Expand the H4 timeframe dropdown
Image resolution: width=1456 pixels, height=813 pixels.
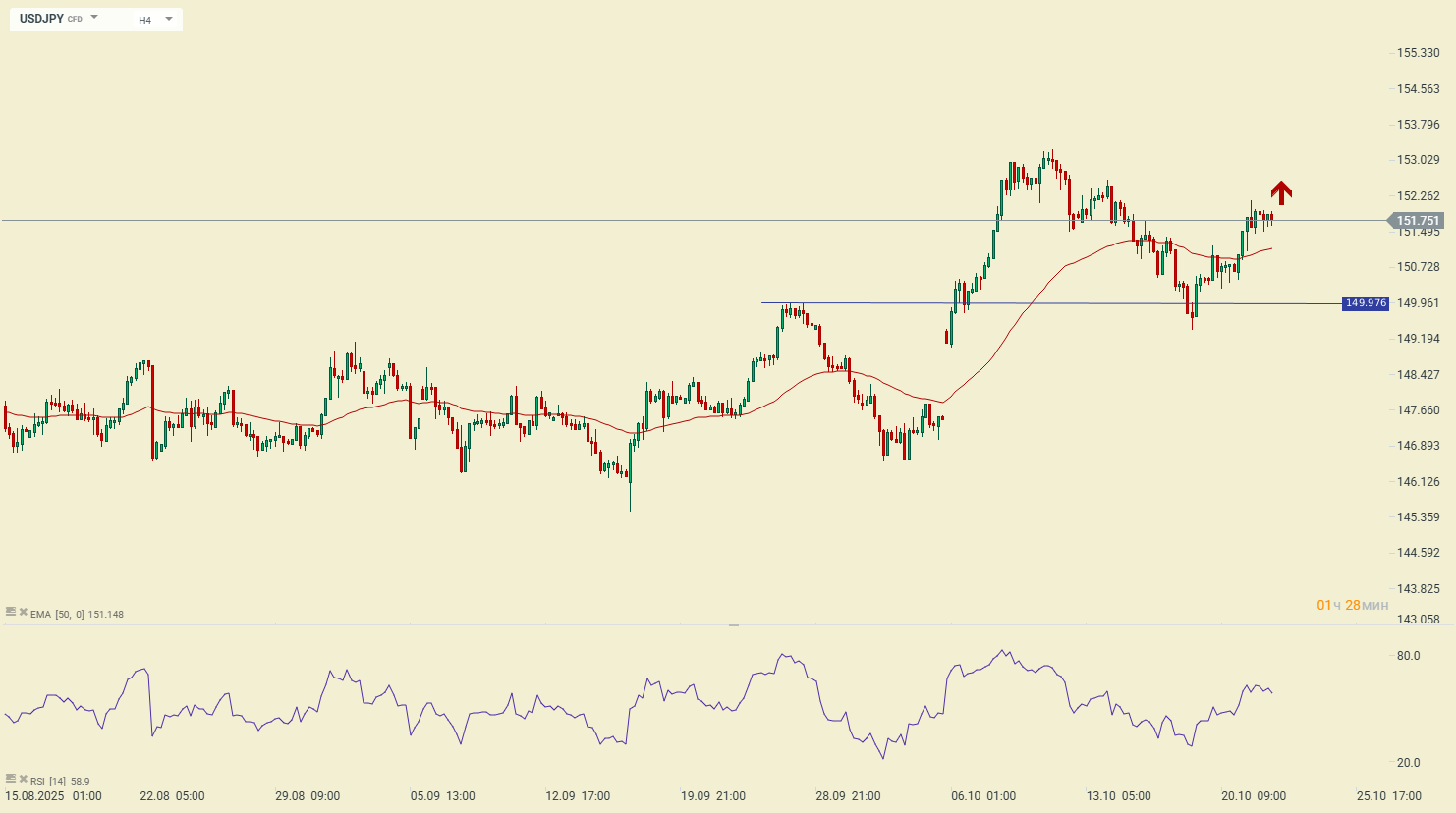168,19
